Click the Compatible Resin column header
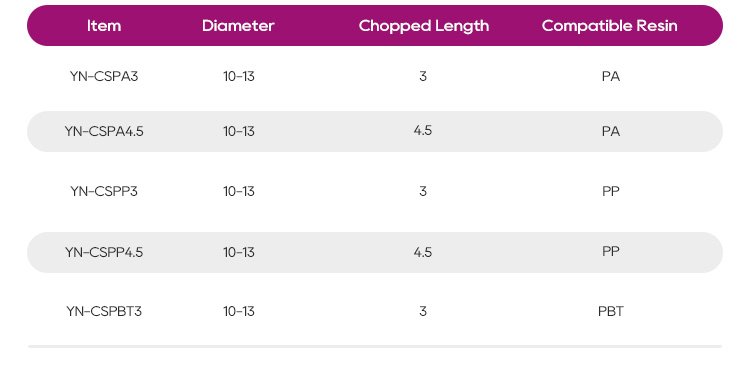The height and width of the screenshot is (367, 750). tap(610, 26)
